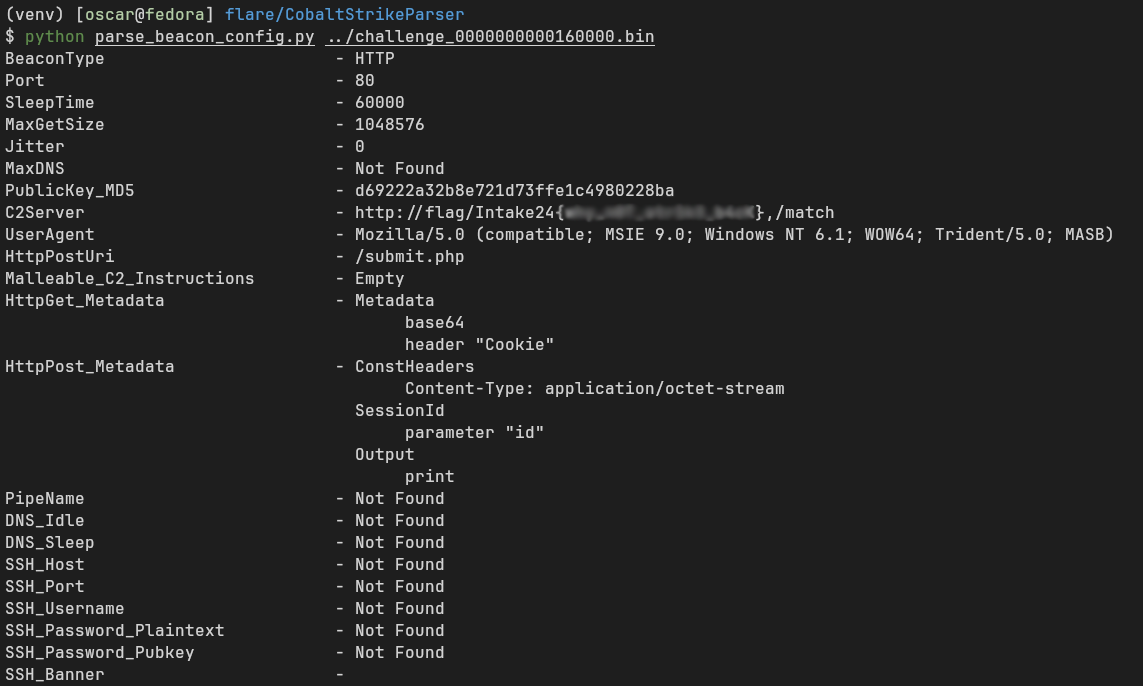Viewport: 1143px width, 686px height.
Task: Click the Malleable_C2_Instructions label
Action: tap(129, 278)
